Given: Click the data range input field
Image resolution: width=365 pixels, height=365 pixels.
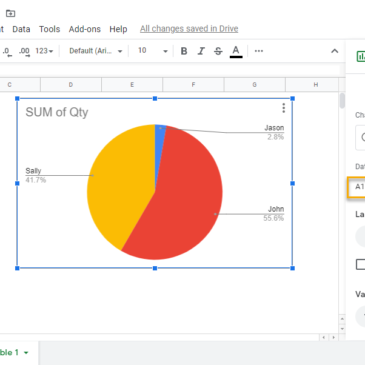Looking at the screenshot, I should pos(356,188).
